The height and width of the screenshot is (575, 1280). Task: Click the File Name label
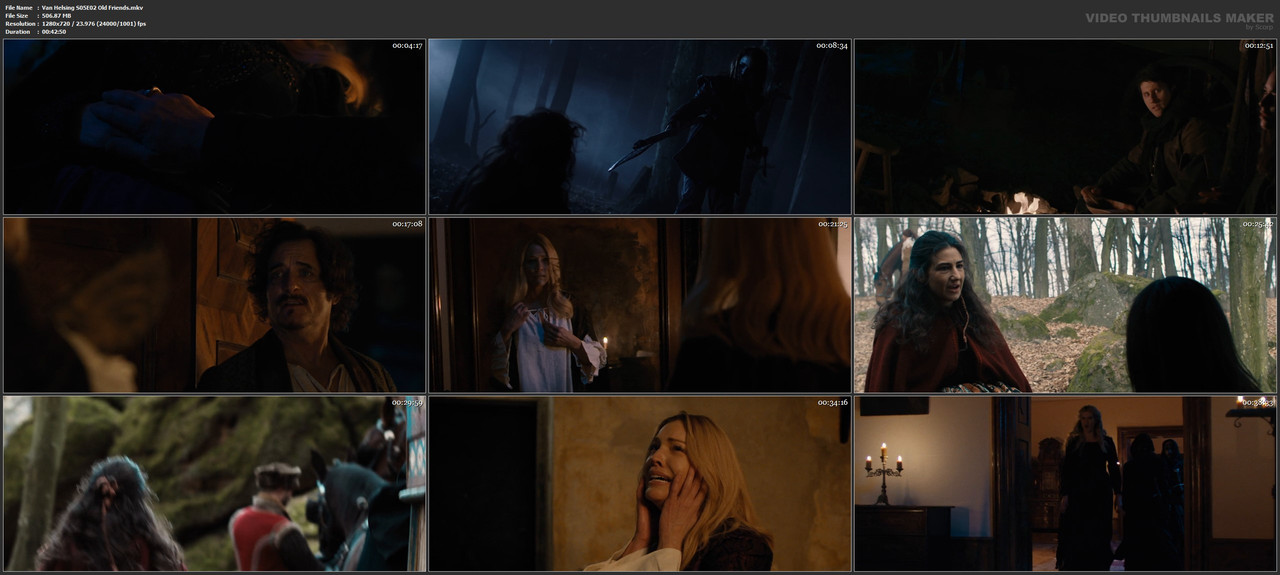click(x=19, y=8)
